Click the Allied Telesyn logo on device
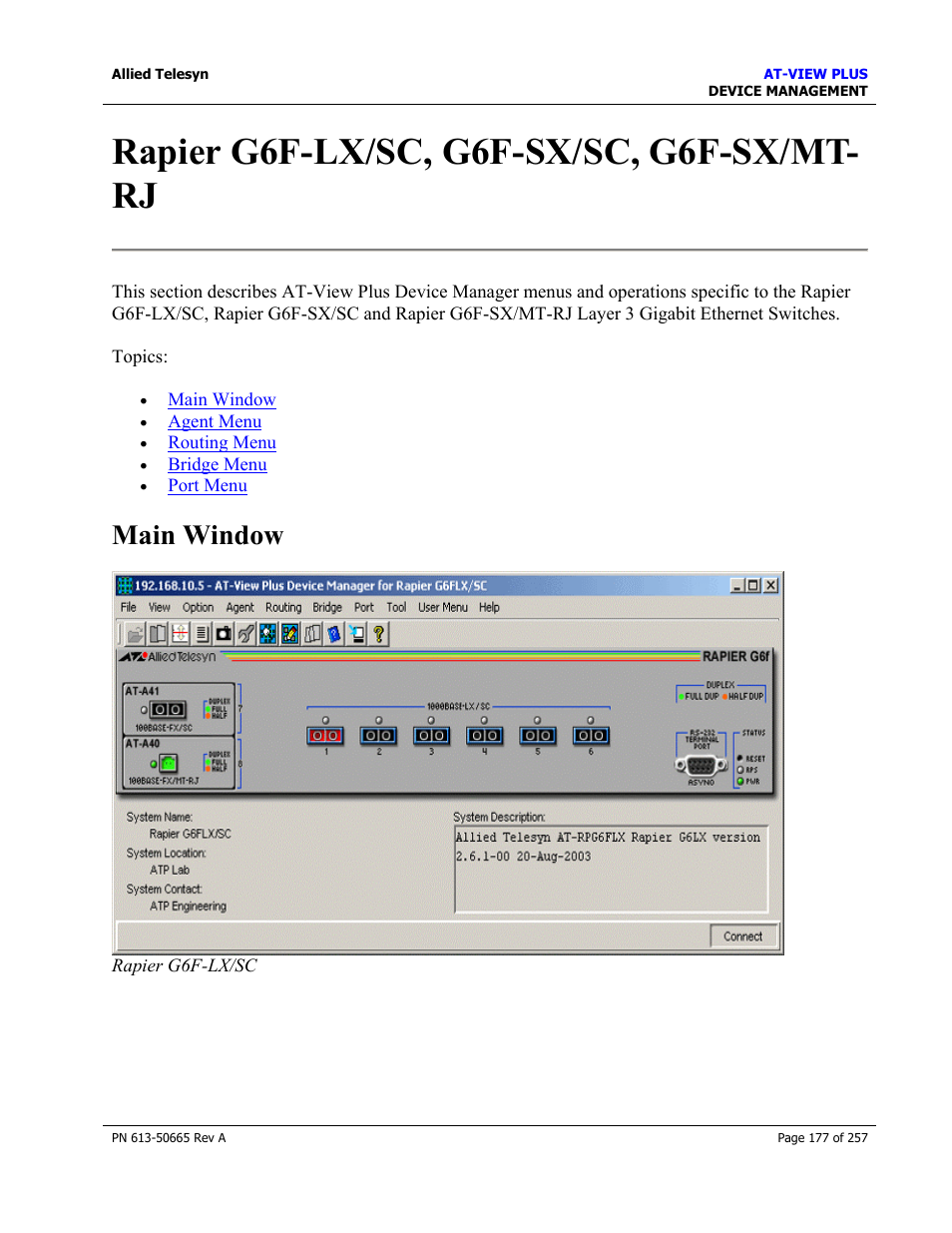 tap(168, 657)
